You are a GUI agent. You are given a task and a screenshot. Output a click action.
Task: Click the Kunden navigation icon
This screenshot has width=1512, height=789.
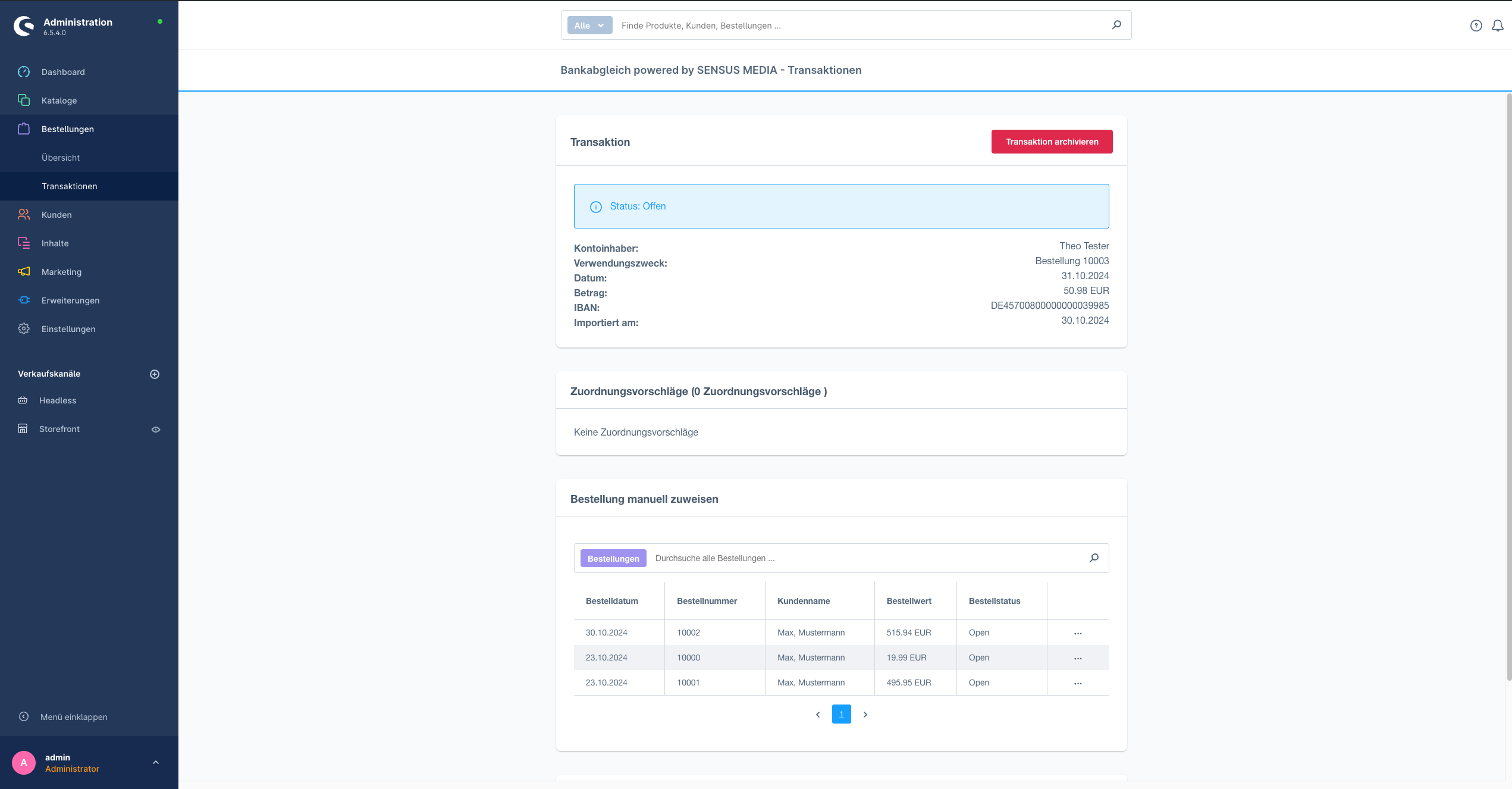tap(26, 214)
